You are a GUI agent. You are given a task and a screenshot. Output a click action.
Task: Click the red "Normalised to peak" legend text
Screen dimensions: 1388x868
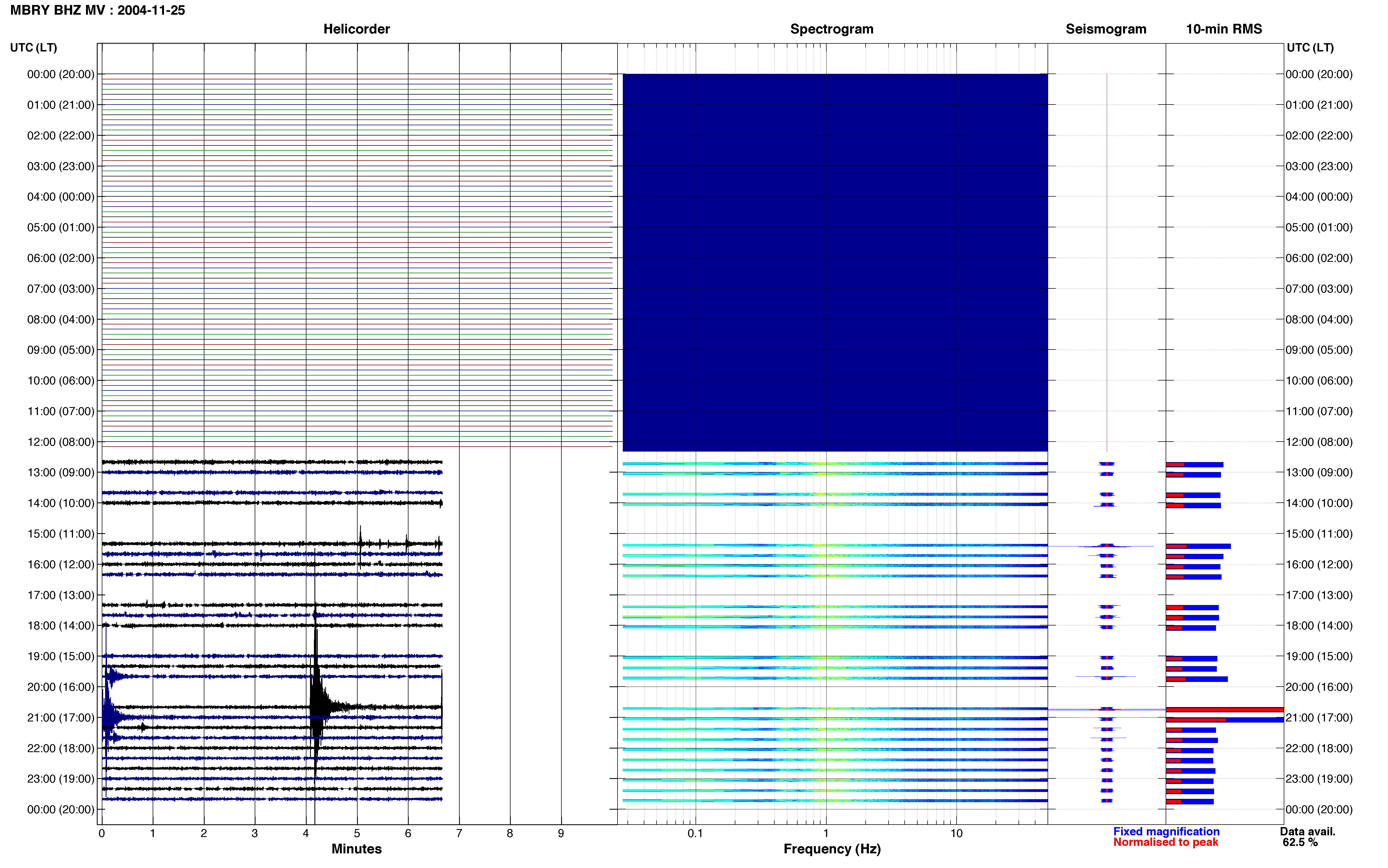1165,842
